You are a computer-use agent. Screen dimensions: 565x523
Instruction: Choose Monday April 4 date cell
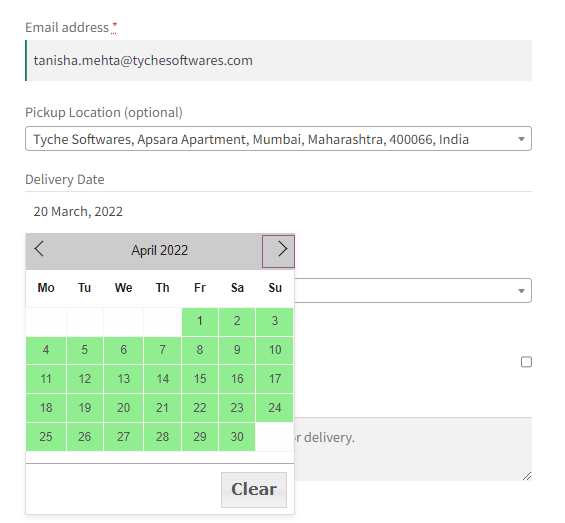(x=46, y=350)
